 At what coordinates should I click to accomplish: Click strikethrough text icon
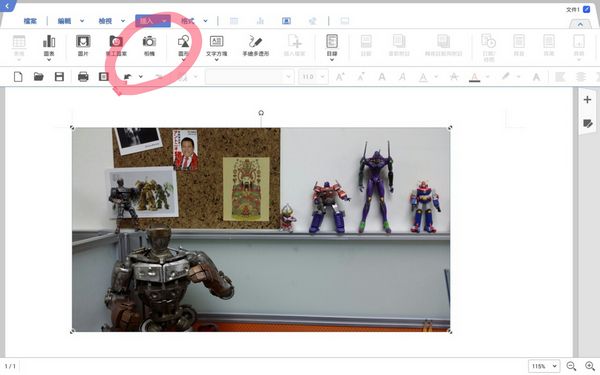(x=454, y=77)
